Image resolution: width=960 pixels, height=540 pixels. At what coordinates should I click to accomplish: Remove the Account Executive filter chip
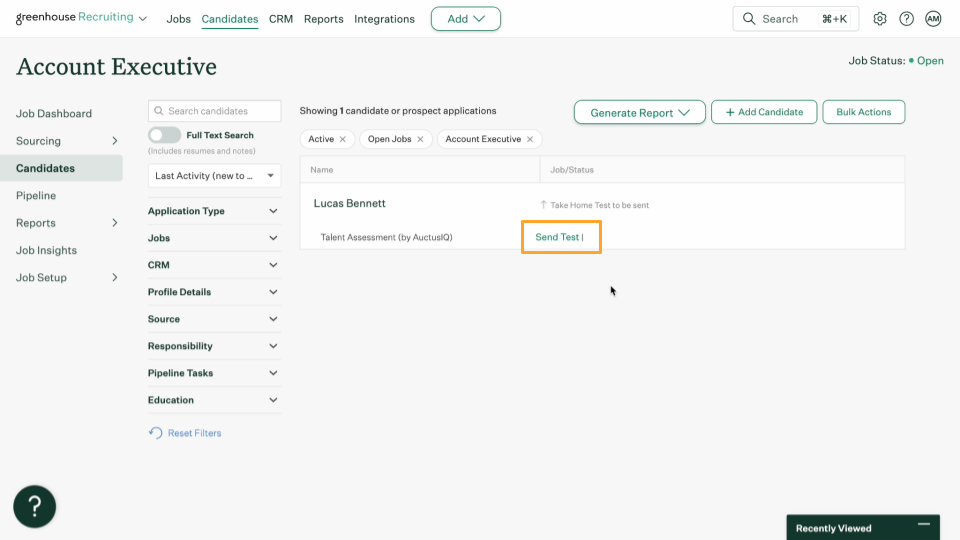click(x=530, y=139)
